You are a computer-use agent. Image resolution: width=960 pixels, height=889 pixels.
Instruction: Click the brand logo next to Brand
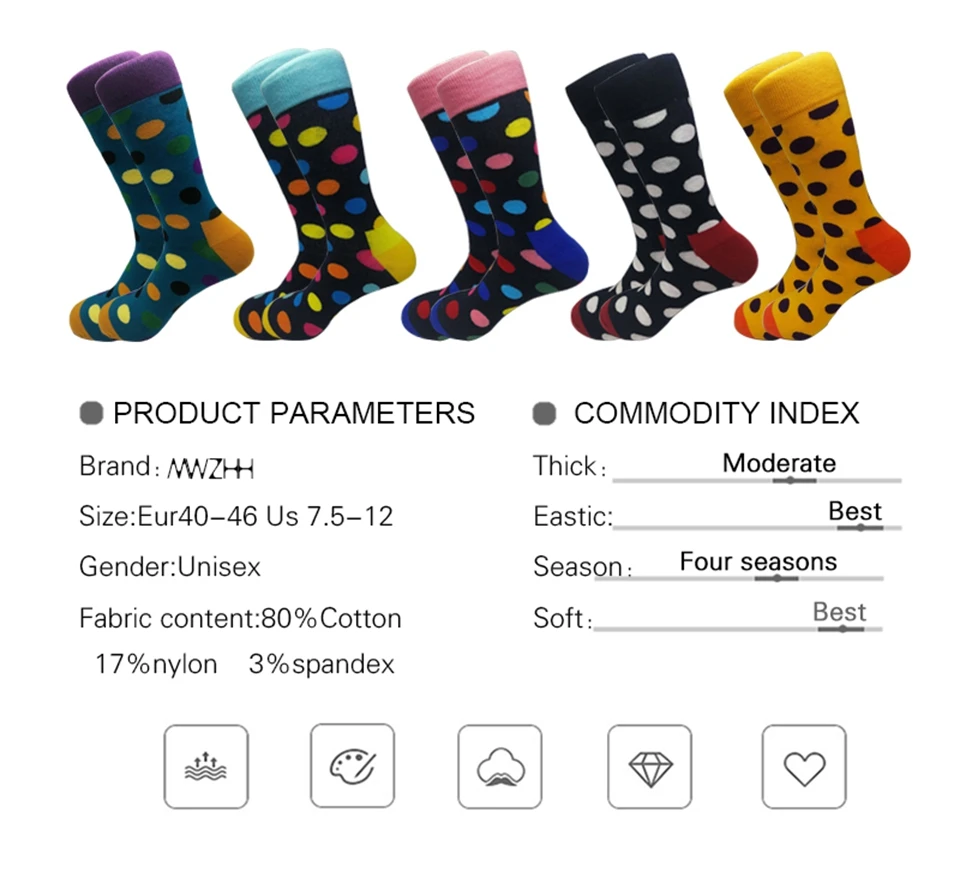(211, 469)
